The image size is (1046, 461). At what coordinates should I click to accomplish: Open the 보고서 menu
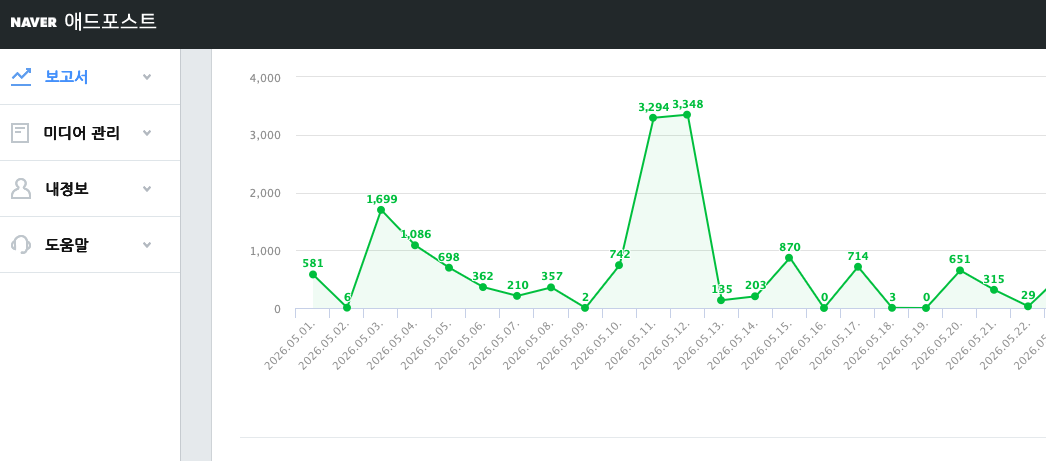click(90, 77)
